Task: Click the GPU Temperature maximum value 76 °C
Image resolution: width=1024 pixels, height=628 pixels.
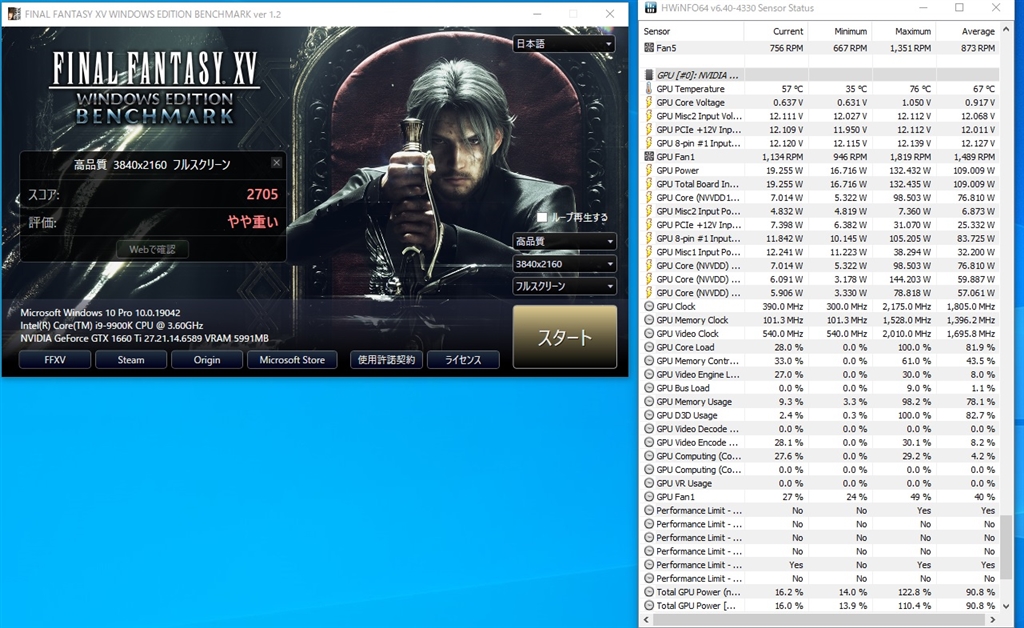Action: pyautogui.click(x=920, y=89)
